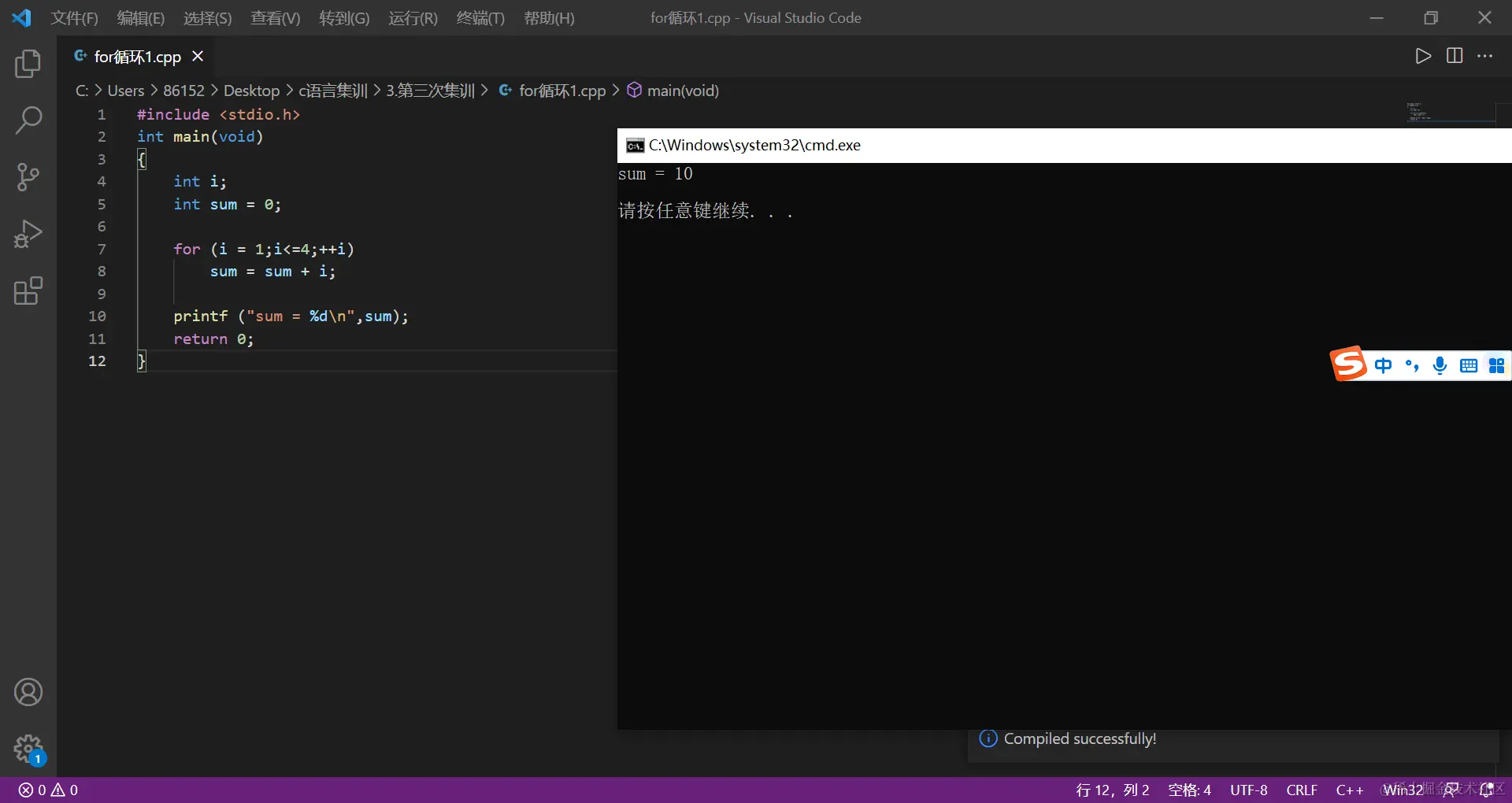Screen dimensions: 1512x803
Task: Run the code with the play icon
Action: click(x=1423, y=56)
